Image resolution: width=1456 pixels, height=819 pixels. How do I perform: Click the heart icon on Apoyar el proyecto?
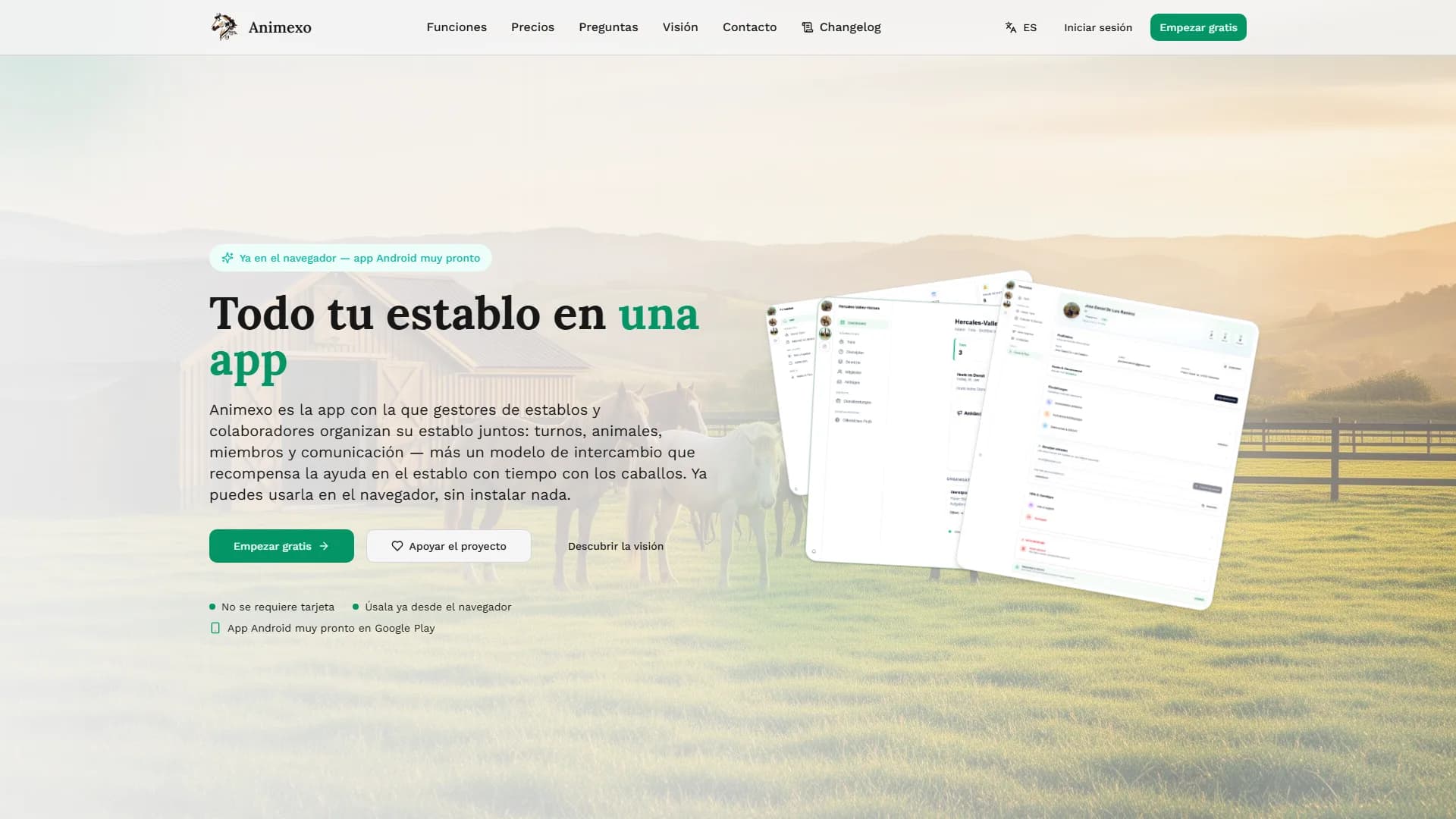[x=397, y=546]
